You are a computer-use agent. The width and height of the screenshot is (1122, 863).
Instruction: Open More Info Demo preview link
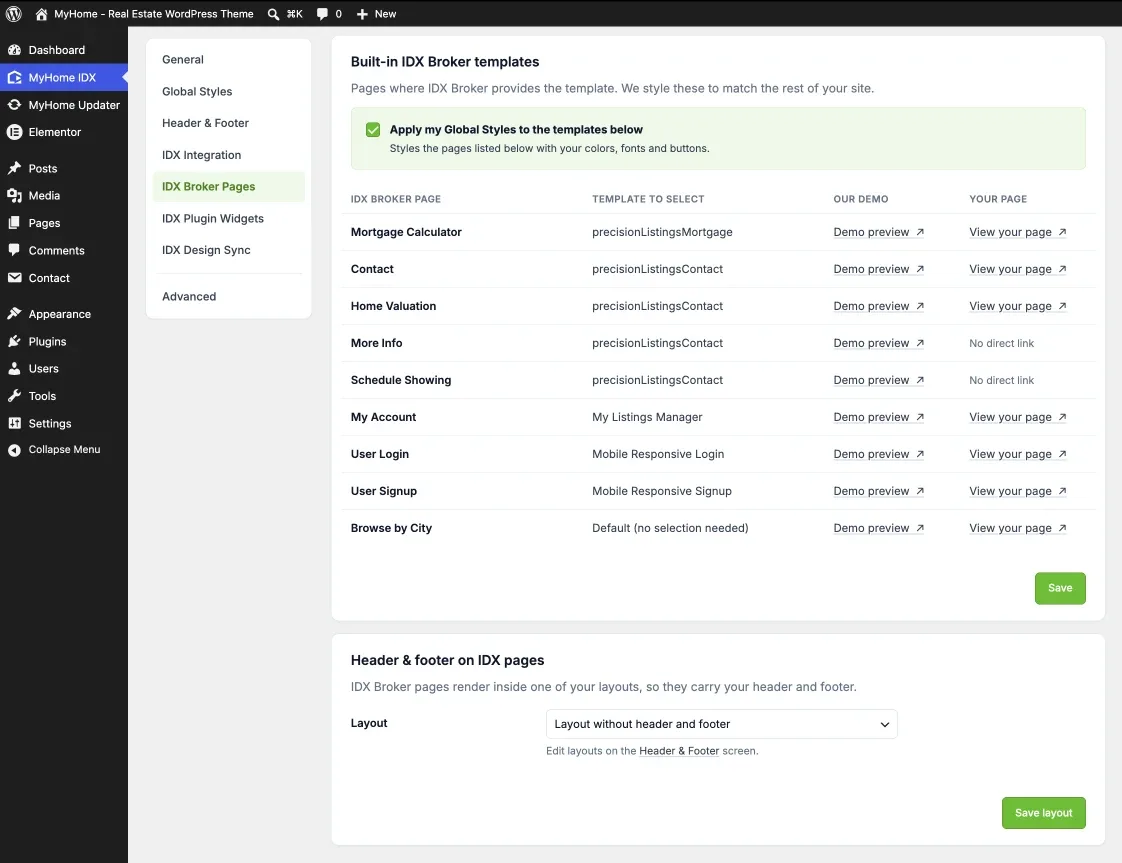pos(879,343)
